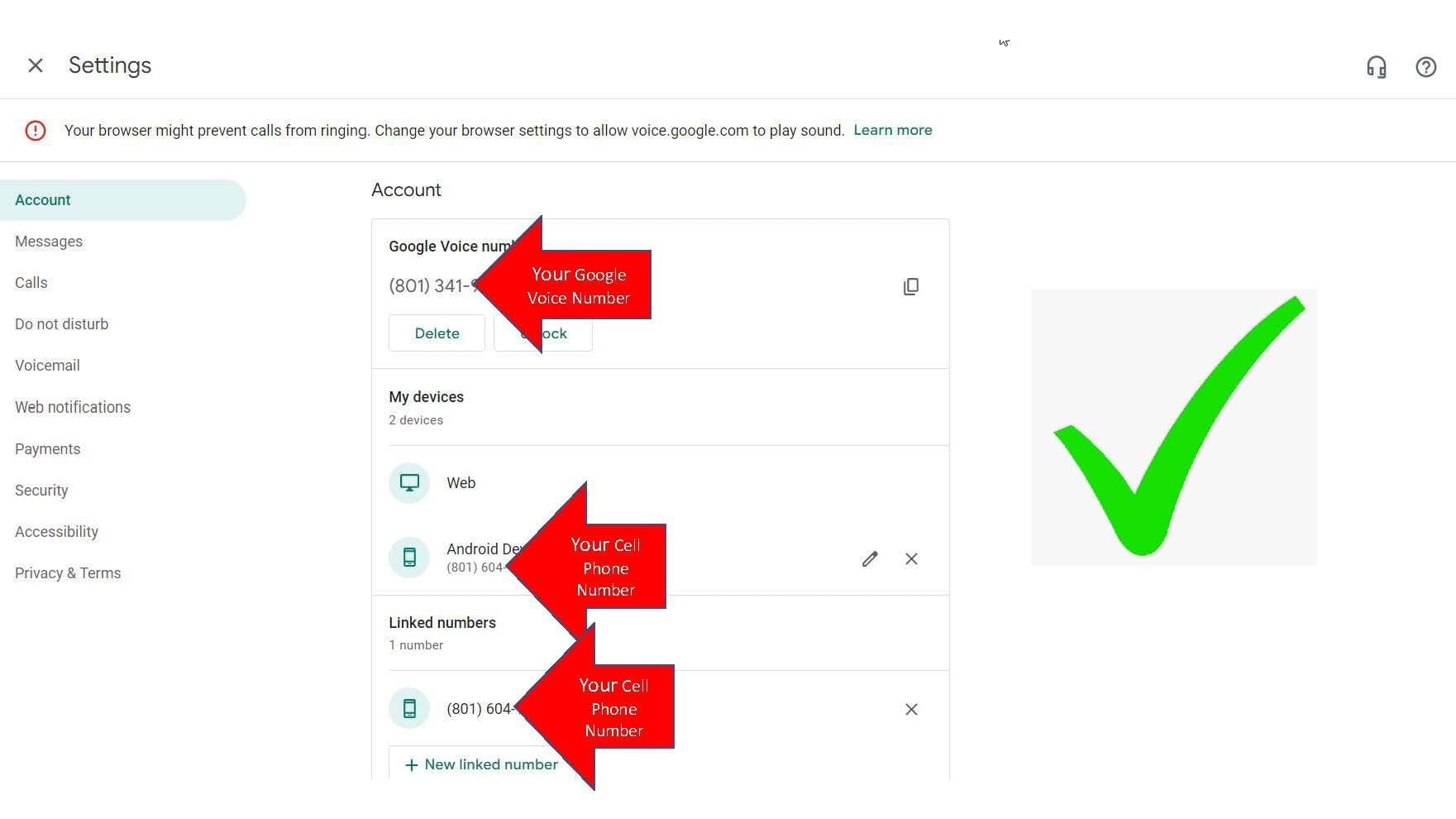The height and width of the screenshot is (819, 1456).
Task: Navigate to Web notifications
Action: (x=73, y=407)
